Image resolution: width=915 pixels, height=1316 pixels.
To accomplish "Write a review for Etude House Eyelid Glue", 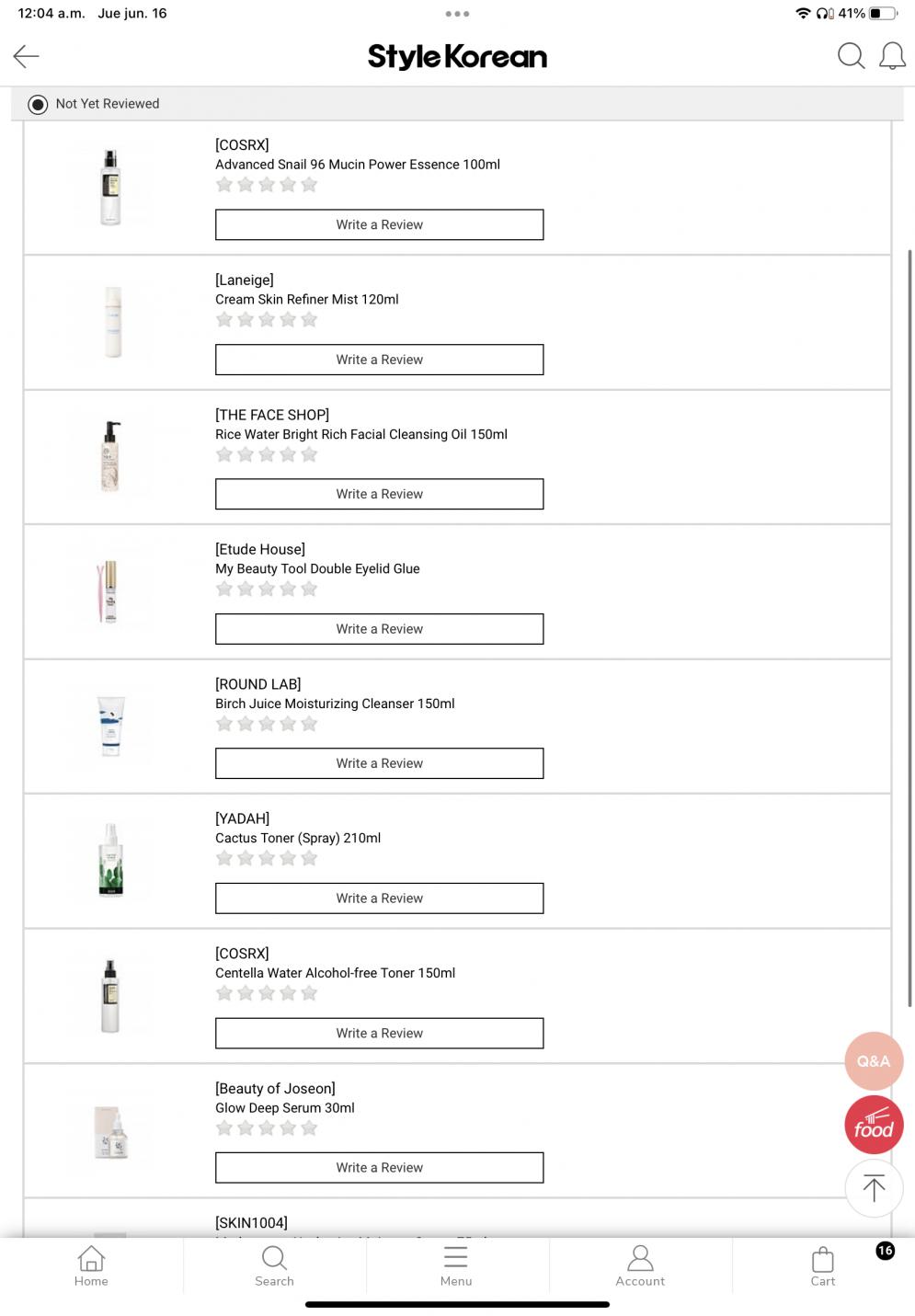I will coord(379,629).
